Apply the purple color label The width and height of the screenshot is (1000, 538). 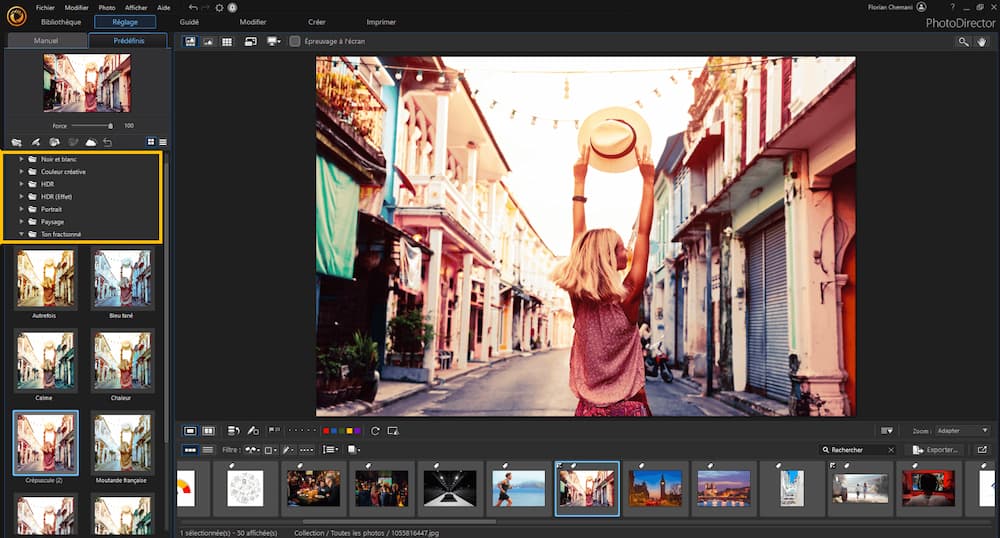(357, 431)
